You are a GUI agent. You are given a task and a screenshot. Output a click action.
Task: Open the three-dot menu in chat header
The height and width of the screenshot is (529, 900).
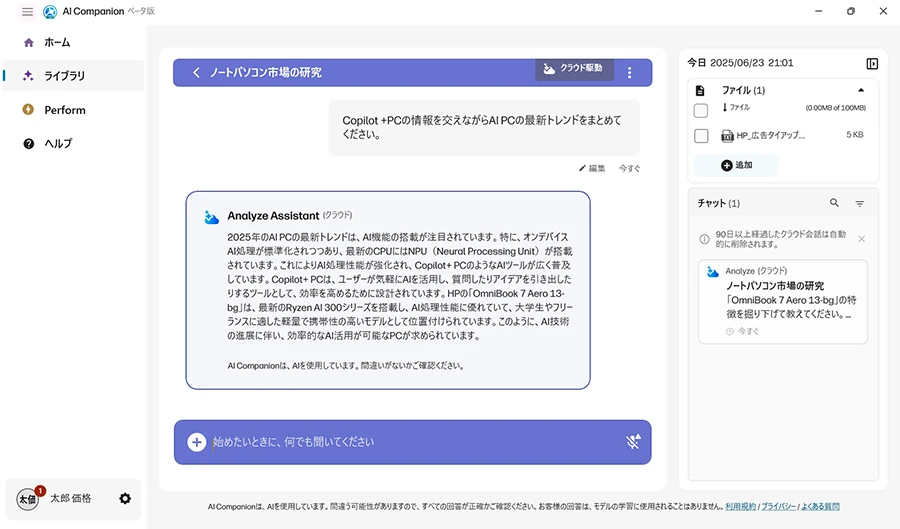click(x=630, y=72)
